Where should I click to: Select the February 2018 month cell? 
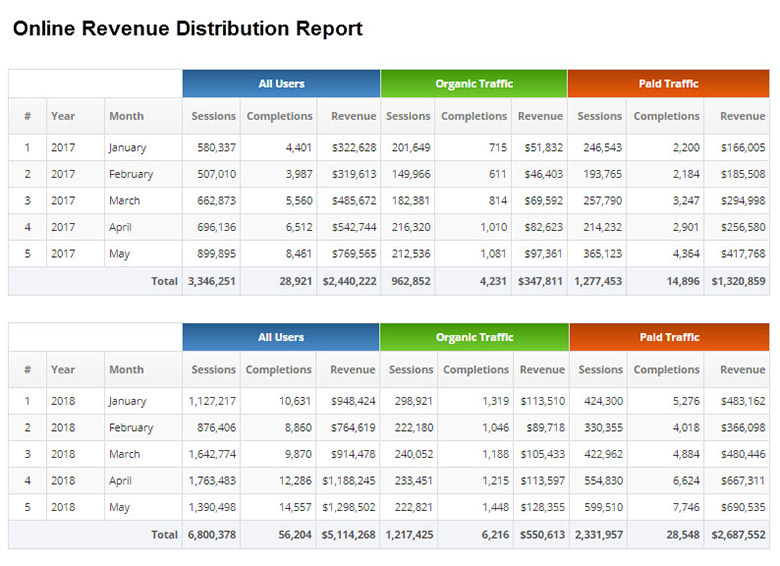tap(131, 428)
